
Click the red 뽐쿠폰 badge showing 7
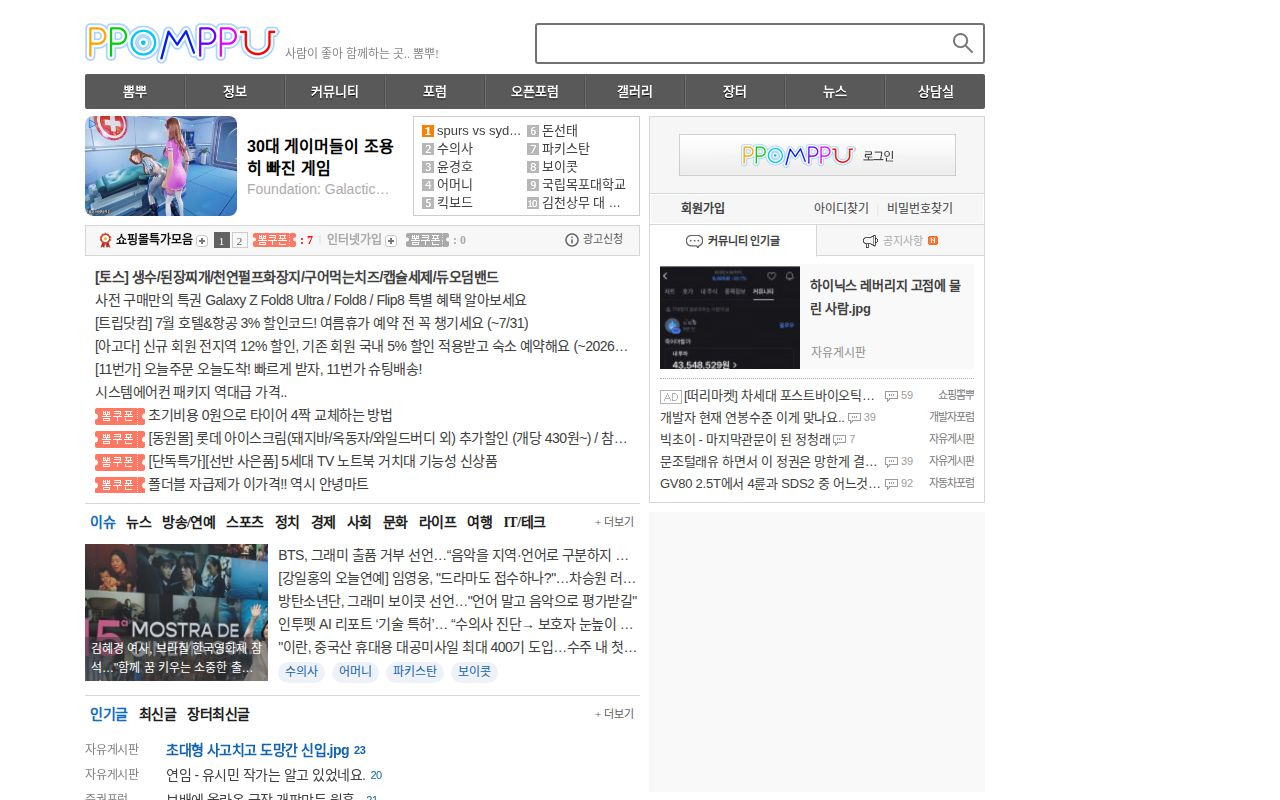click(x=275, y=240)
